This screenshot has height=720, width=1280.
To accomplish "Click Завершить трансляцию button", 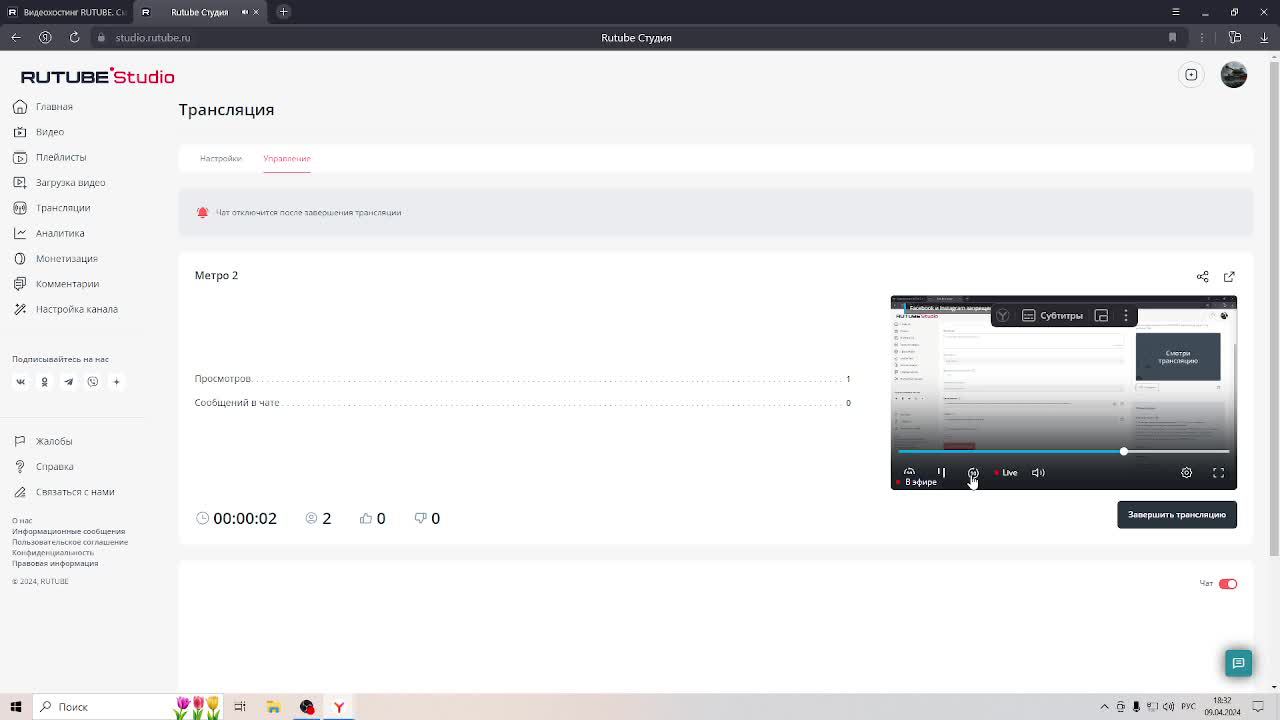I will (x=1177, y=515).
